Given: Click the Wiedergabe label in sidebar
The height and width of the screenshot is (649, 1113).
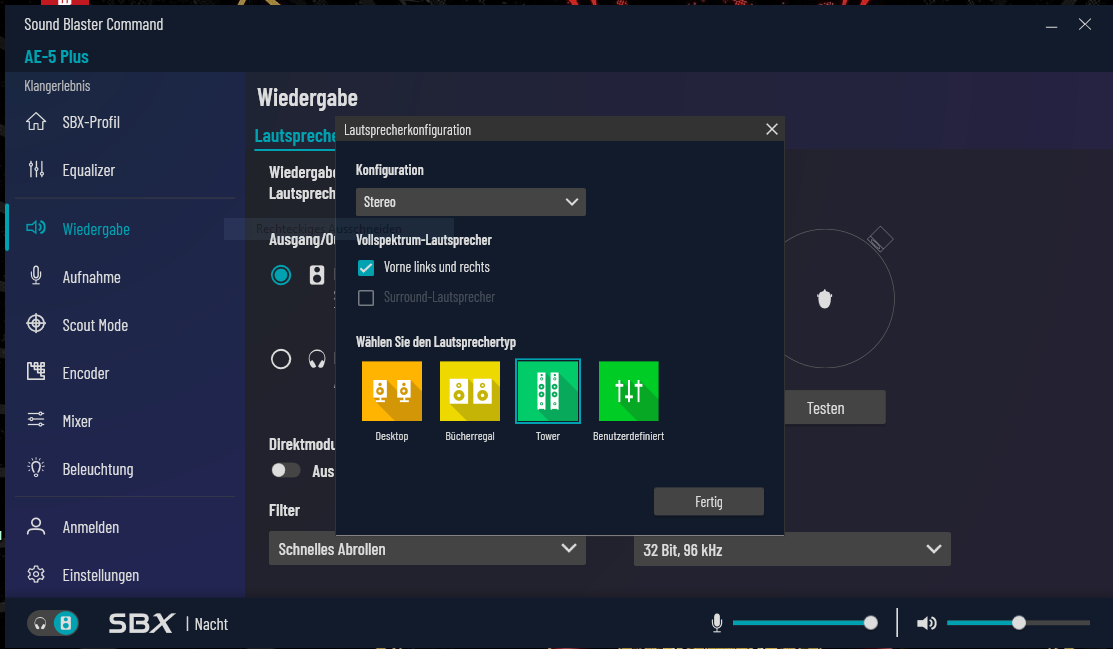Looking at the screenshot, I should coord(96,229).
